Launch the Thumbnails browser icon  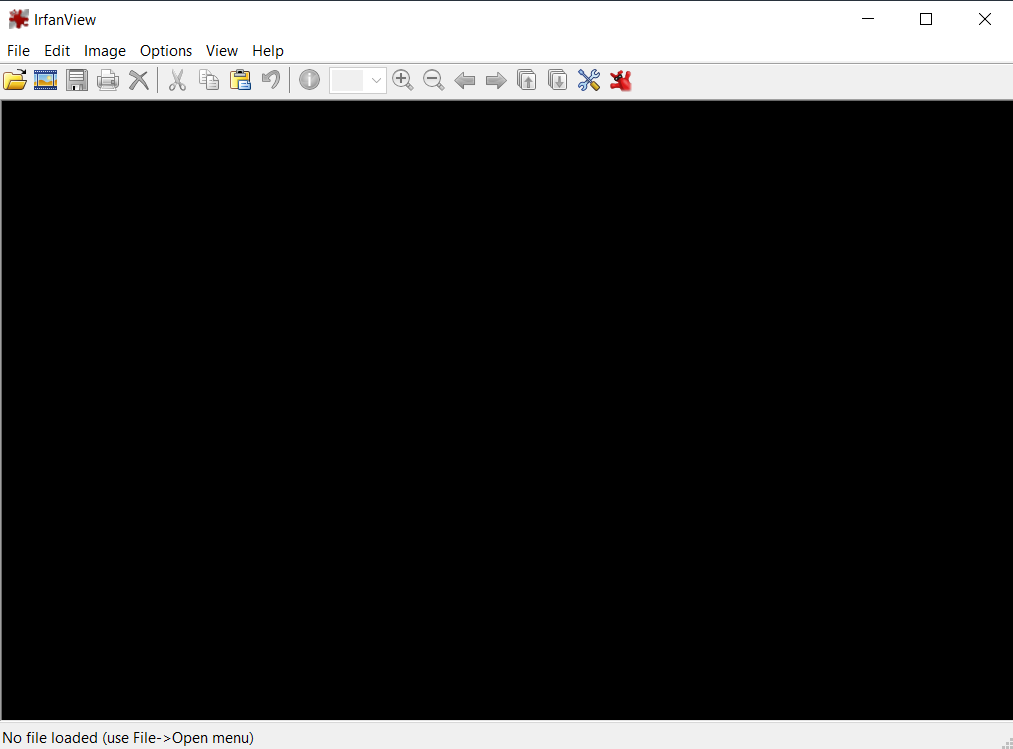click(x=45, y=80)
